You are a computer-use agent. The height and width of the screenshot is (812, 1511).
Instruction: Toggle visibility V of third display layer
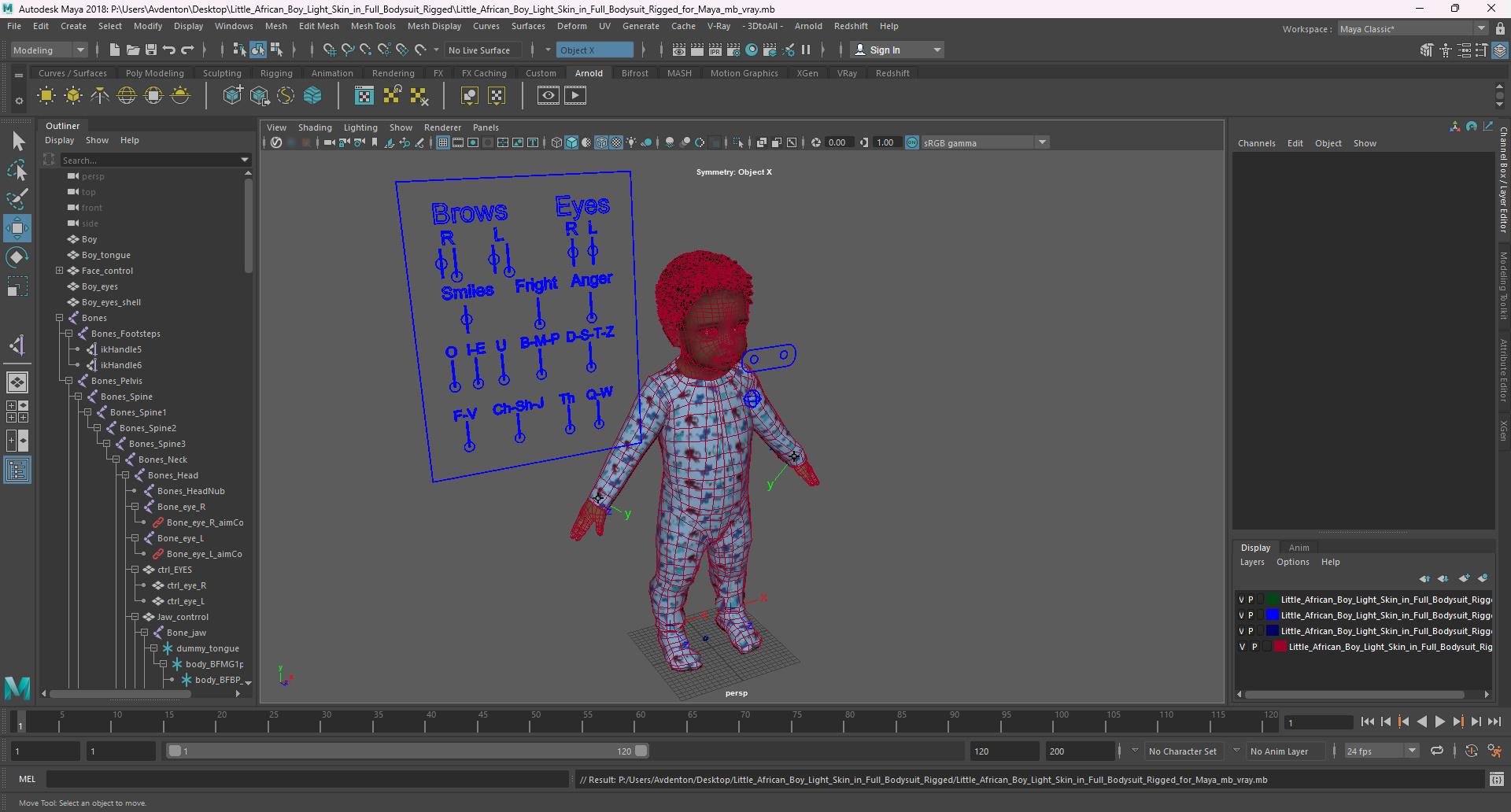pos(1242,631)
